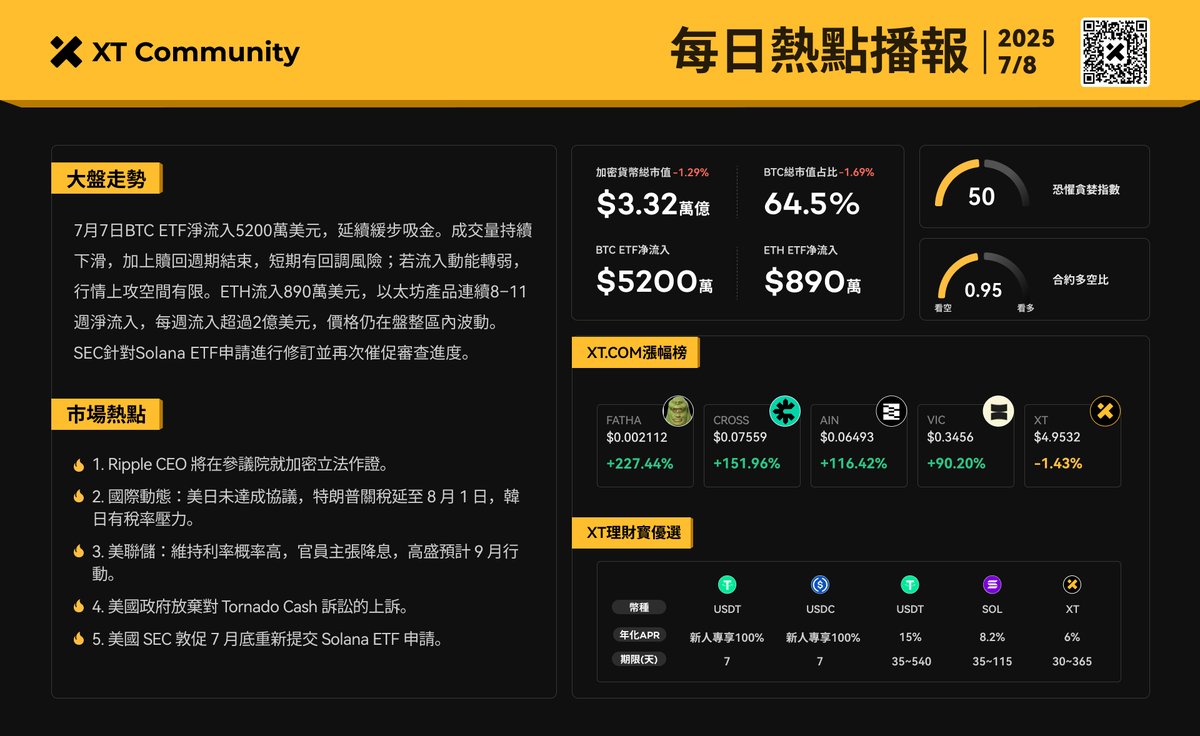Click the 合約多空比 label

pyautogui.click(x=1080, y=280)
